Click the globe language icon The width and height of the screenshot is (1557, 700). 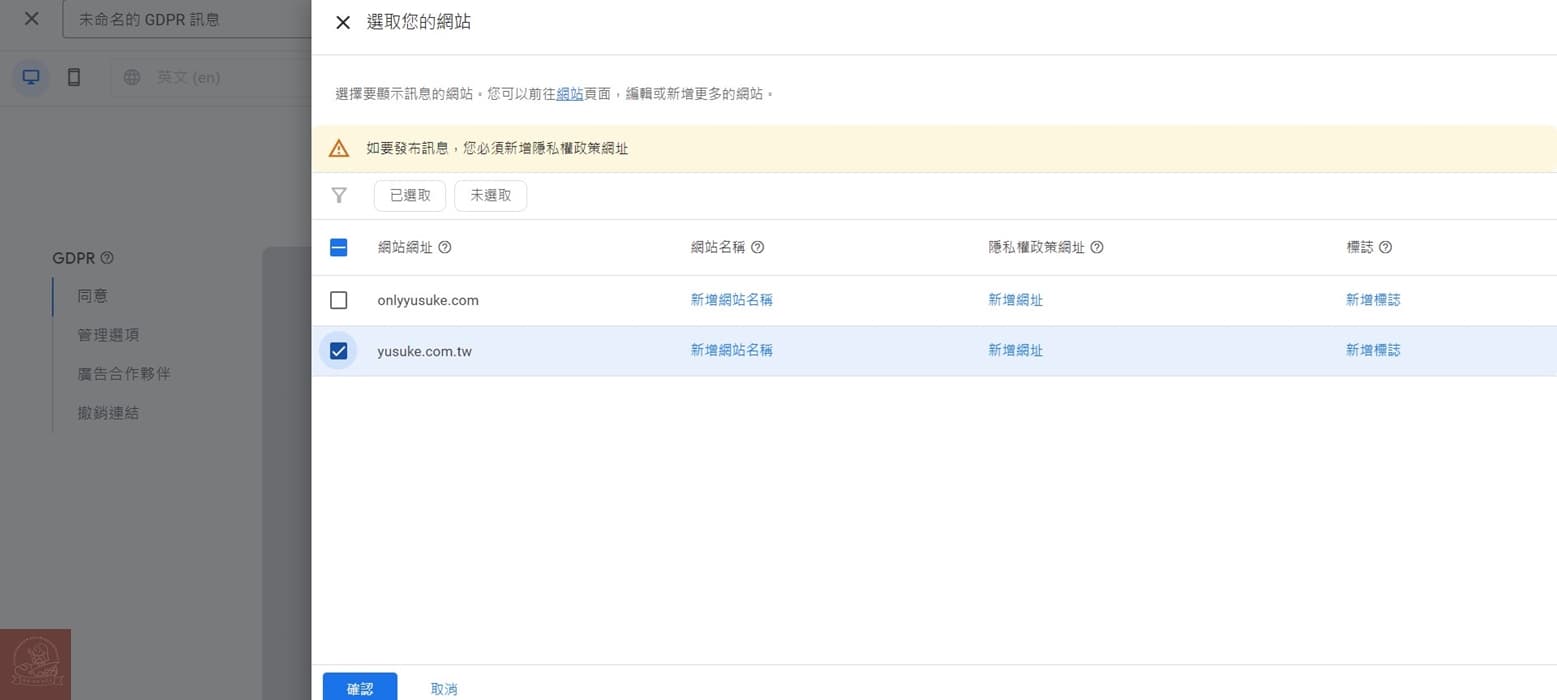point(131,77)
